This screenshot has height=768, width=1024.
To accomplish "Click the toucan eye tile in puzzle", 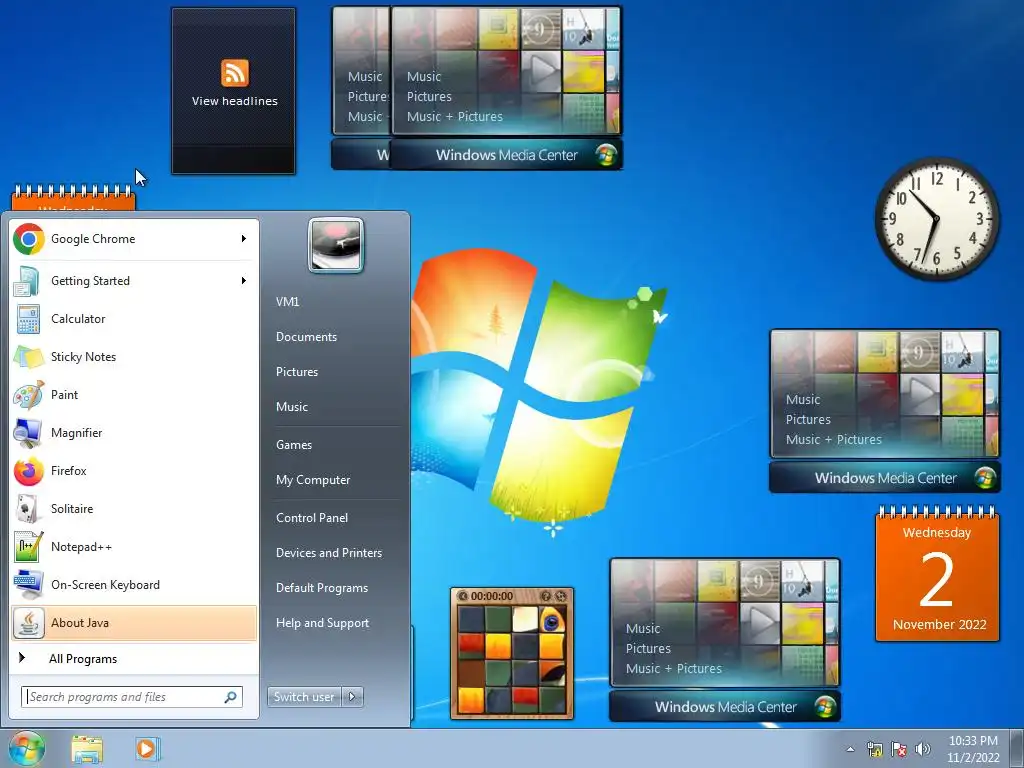I will (552, 620).
